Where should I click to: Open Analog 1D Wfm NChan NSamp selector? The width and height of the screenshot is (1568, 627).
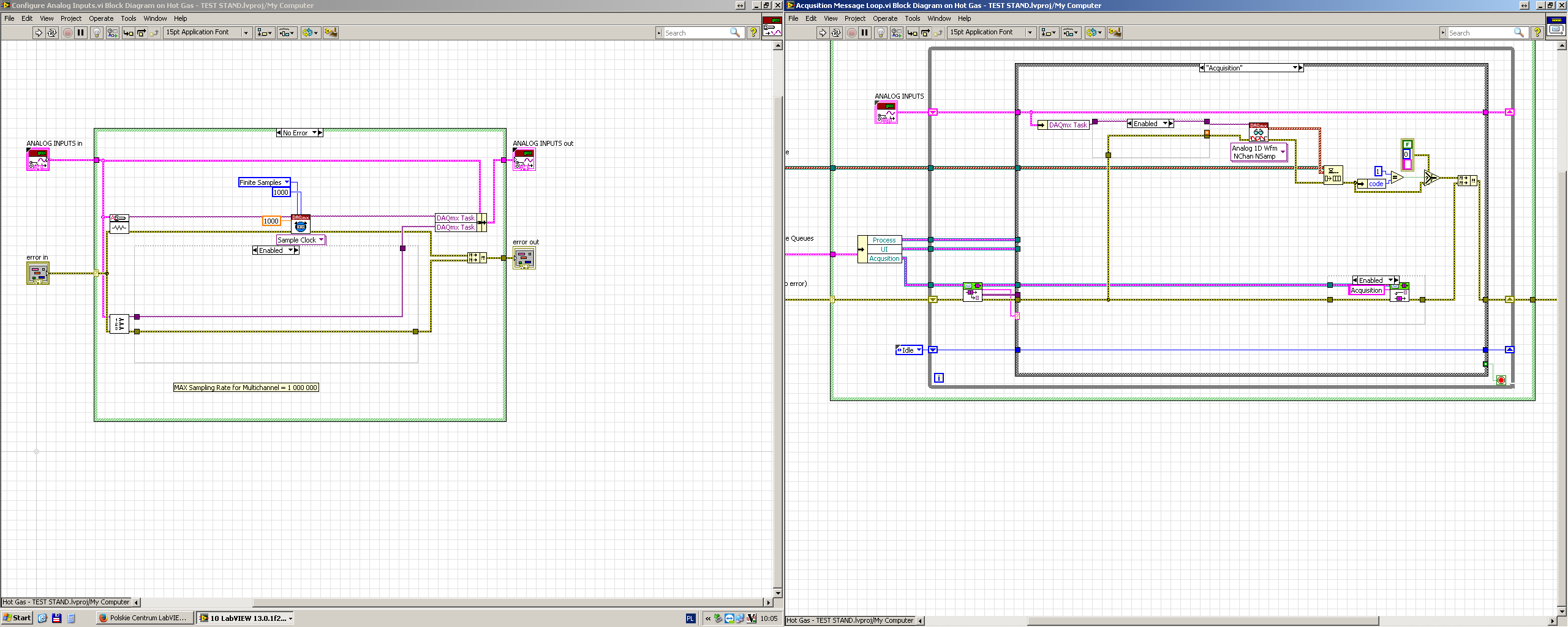[1259, 152]
